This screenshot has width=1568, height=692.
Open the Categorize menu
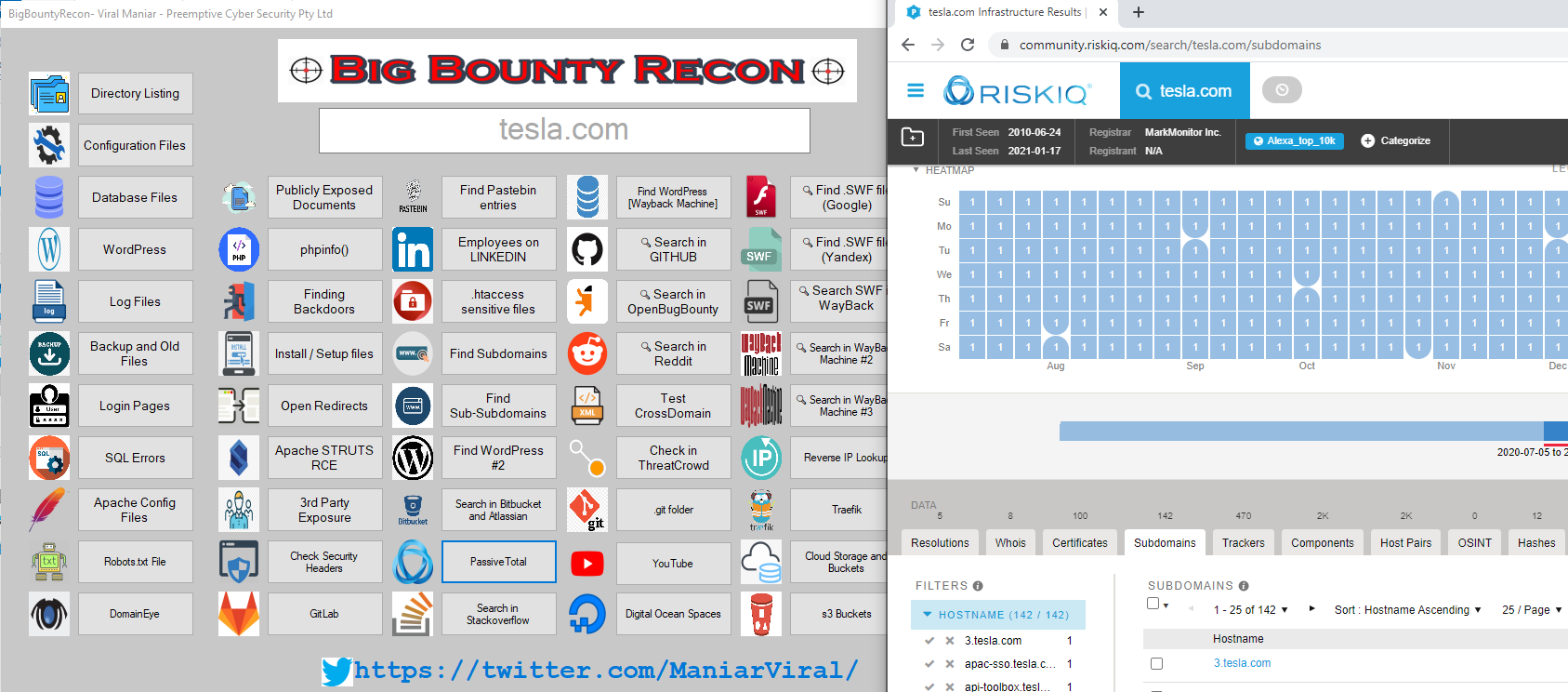[x=1395, y=140]
